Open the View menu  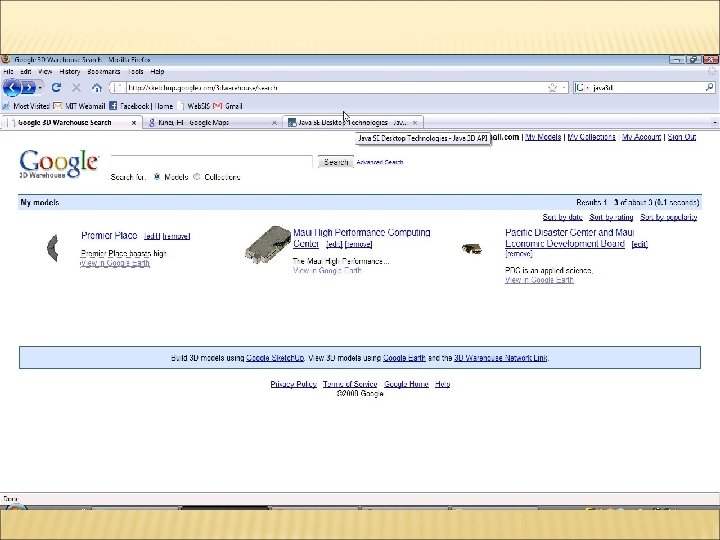(45, 72)
